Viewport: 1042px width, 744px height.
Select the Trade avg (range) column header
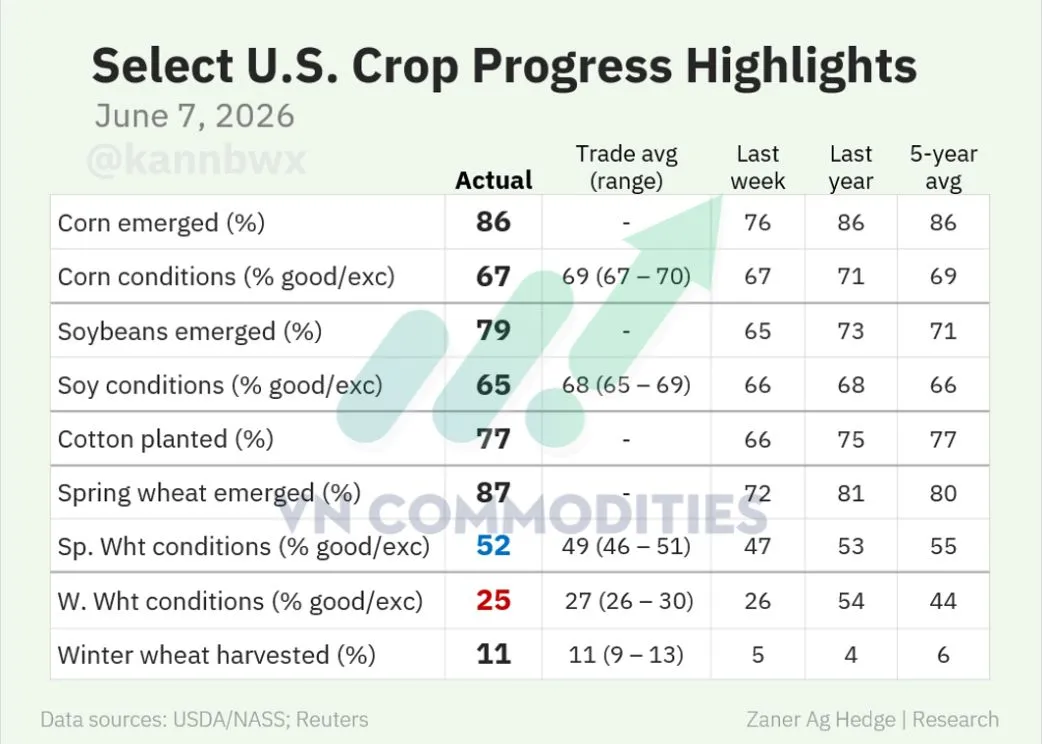coord(626,167)
